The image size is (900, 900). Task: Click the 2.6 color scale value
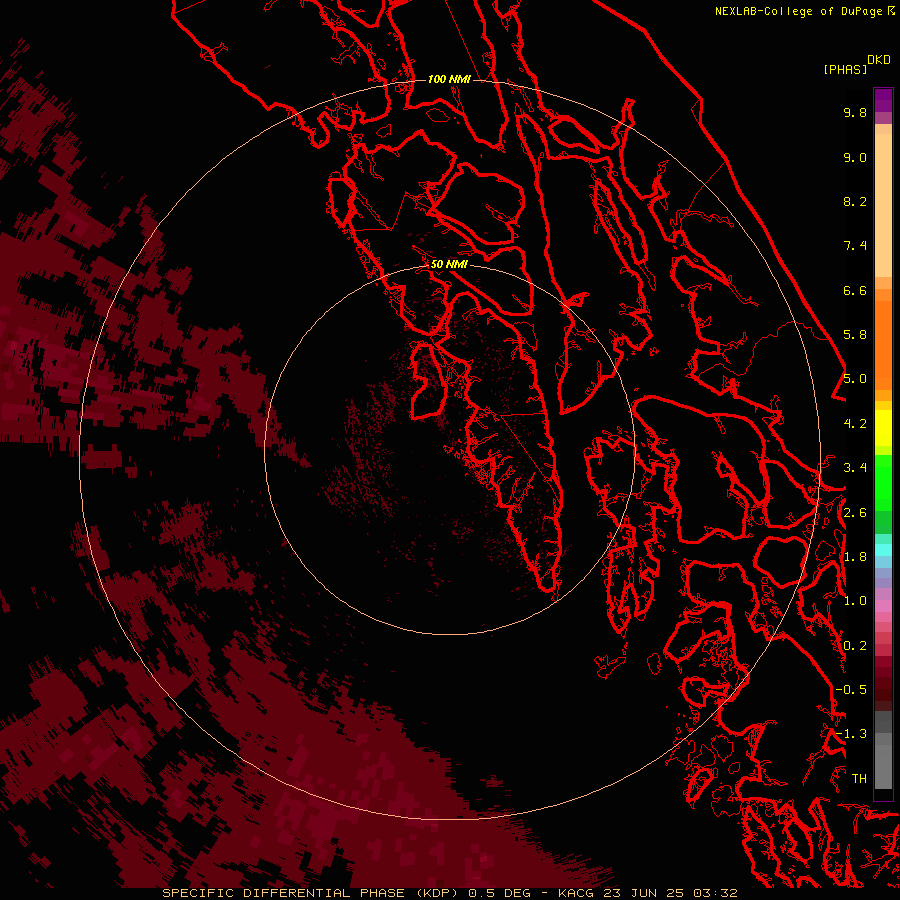855,513
